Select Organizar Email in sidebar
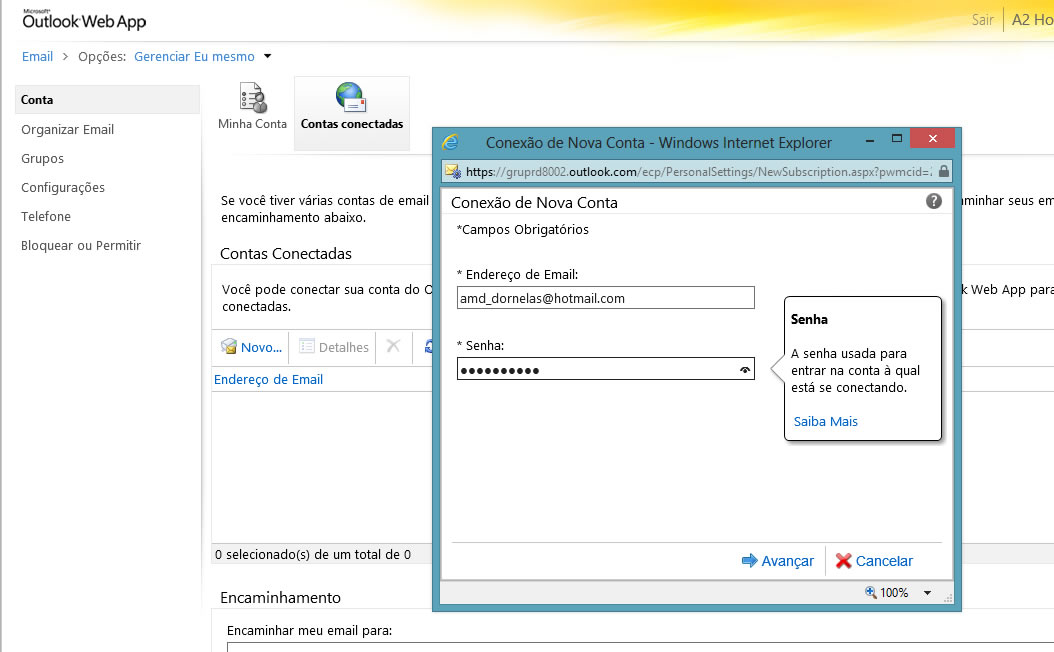Viewport: 1054px width, 652px height. (68, 129)
